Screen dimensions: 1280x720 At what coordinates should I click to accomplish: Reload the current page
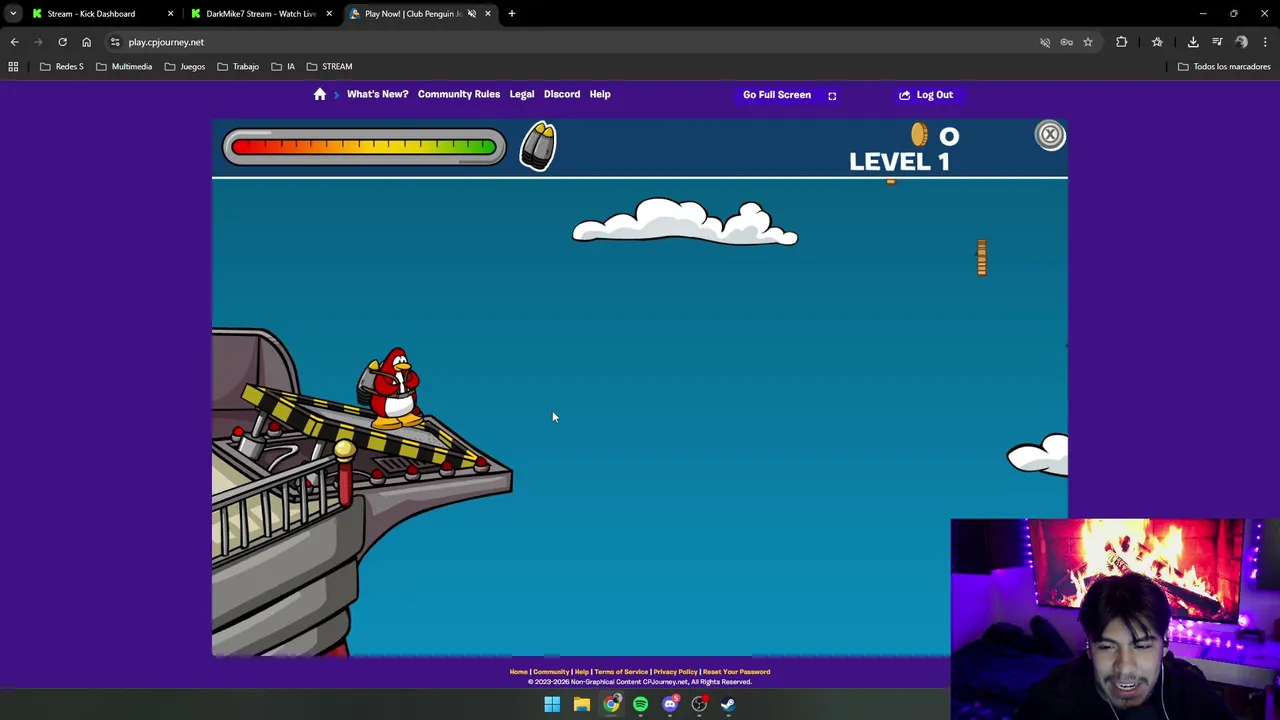click(x=62, y=42)
